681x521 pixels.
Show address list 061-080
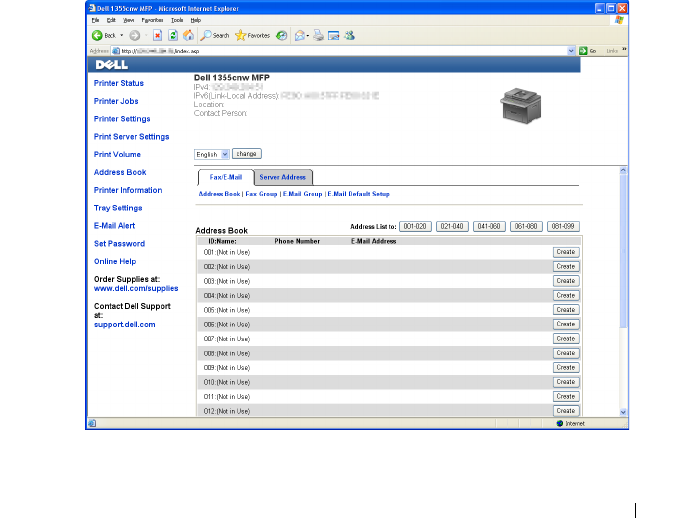click(526, 226)
